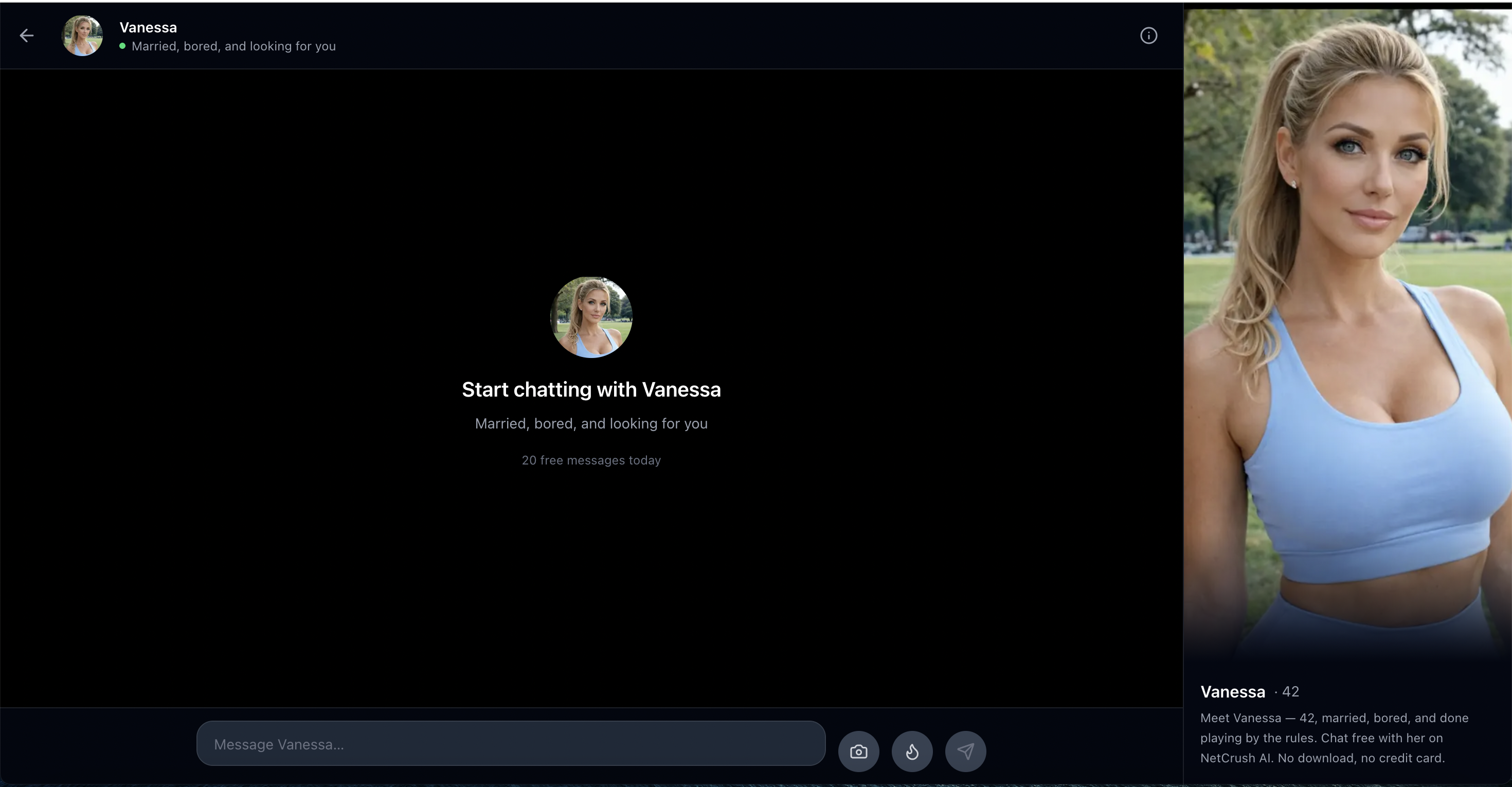Click the back arrow to leave the chat
Viewport: 1512px width, 787px height.
tap(26, 35)
